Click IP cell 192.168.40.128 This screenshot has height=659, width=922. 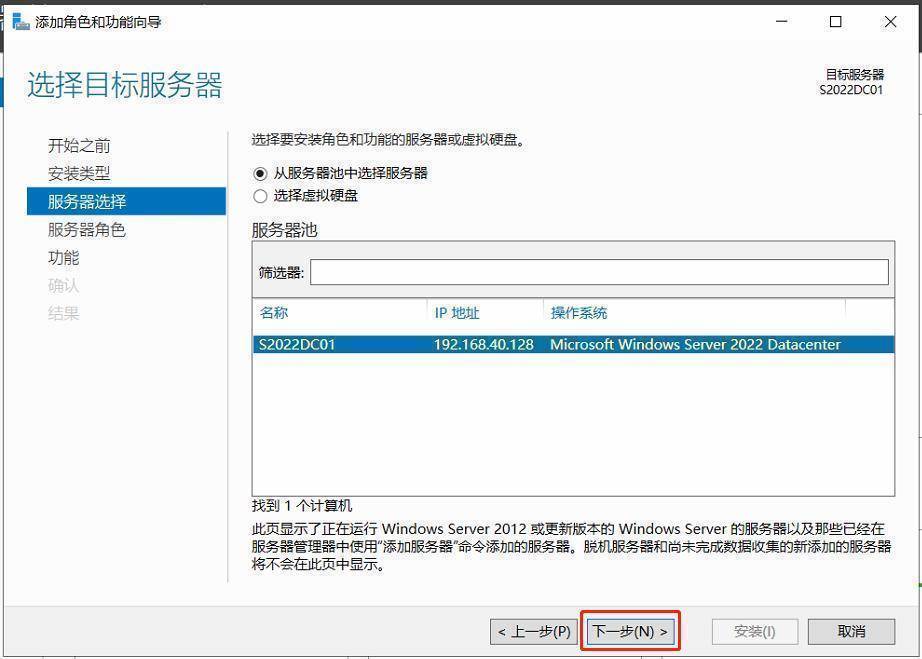click(483, 344)
